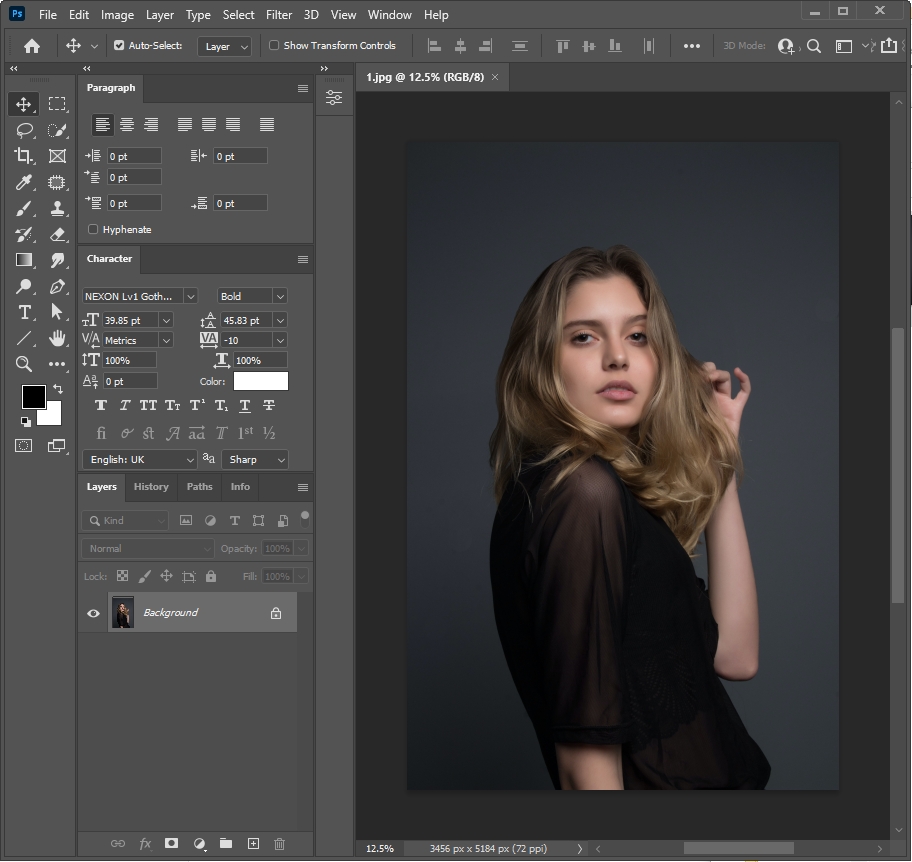
Task: Hide the Background layer with eye icon
Action: [94, 613]
